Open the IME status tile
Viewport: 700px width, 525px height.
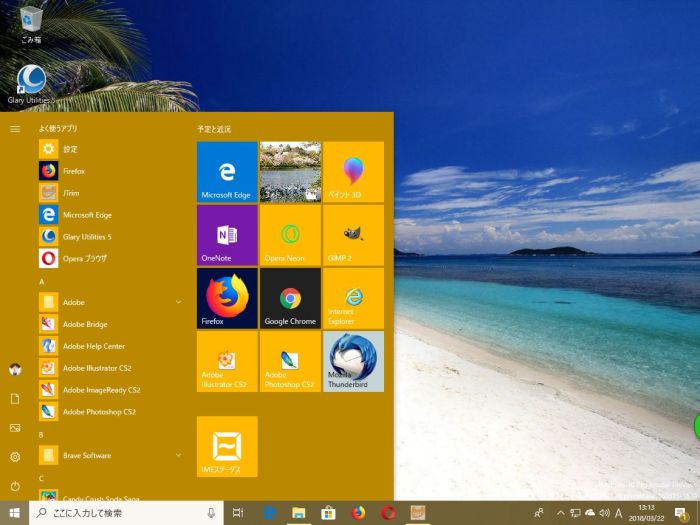pos(227,446)
